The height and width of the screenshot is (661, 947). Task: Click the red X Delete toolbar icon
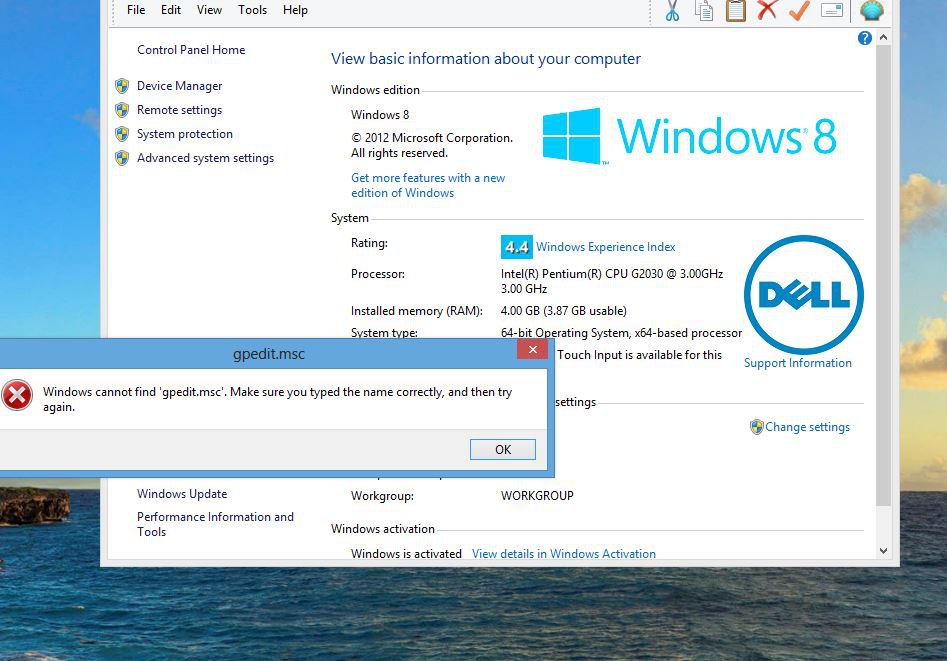pos(767,10)
